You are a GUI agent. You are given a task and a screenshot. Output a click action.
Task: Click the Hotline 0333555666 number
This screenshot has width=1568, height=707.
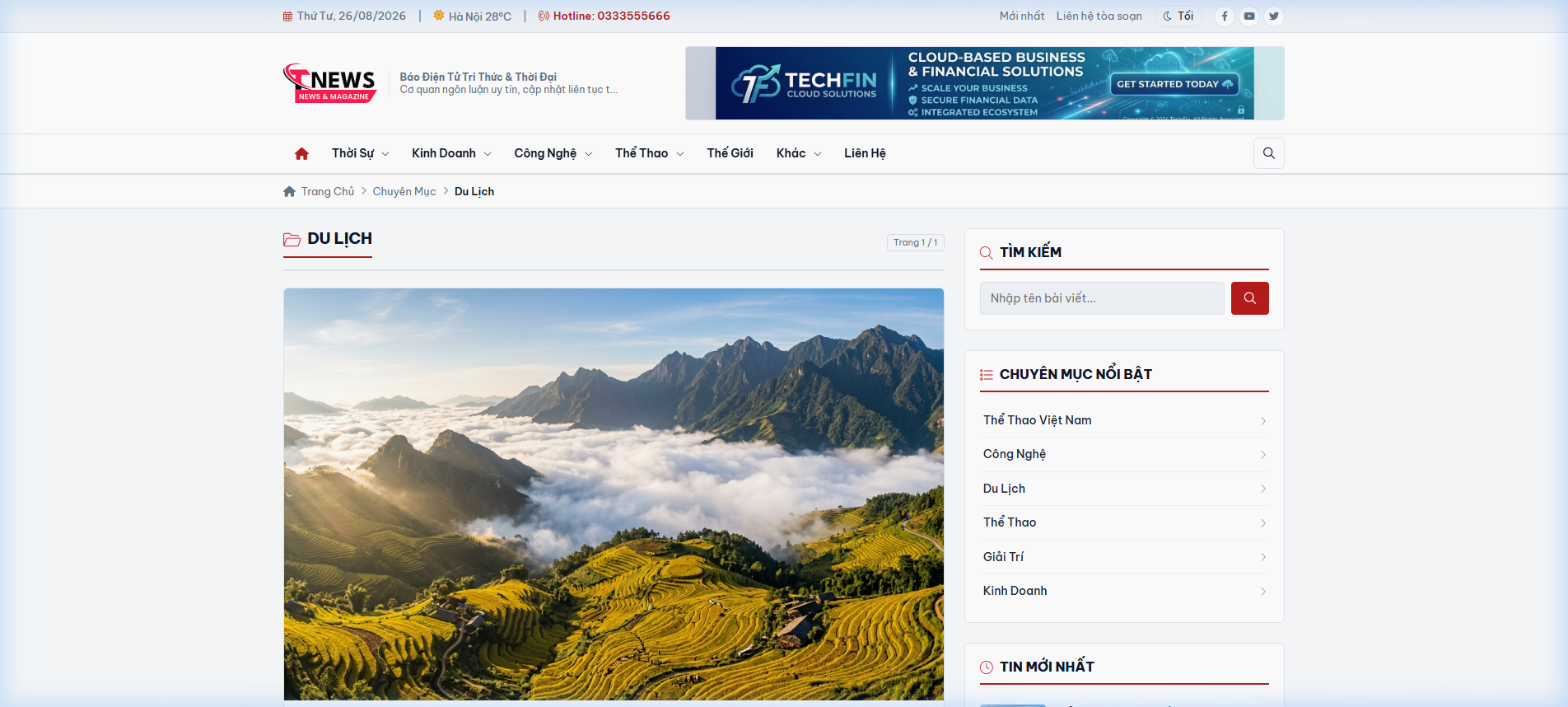(604, 16)
